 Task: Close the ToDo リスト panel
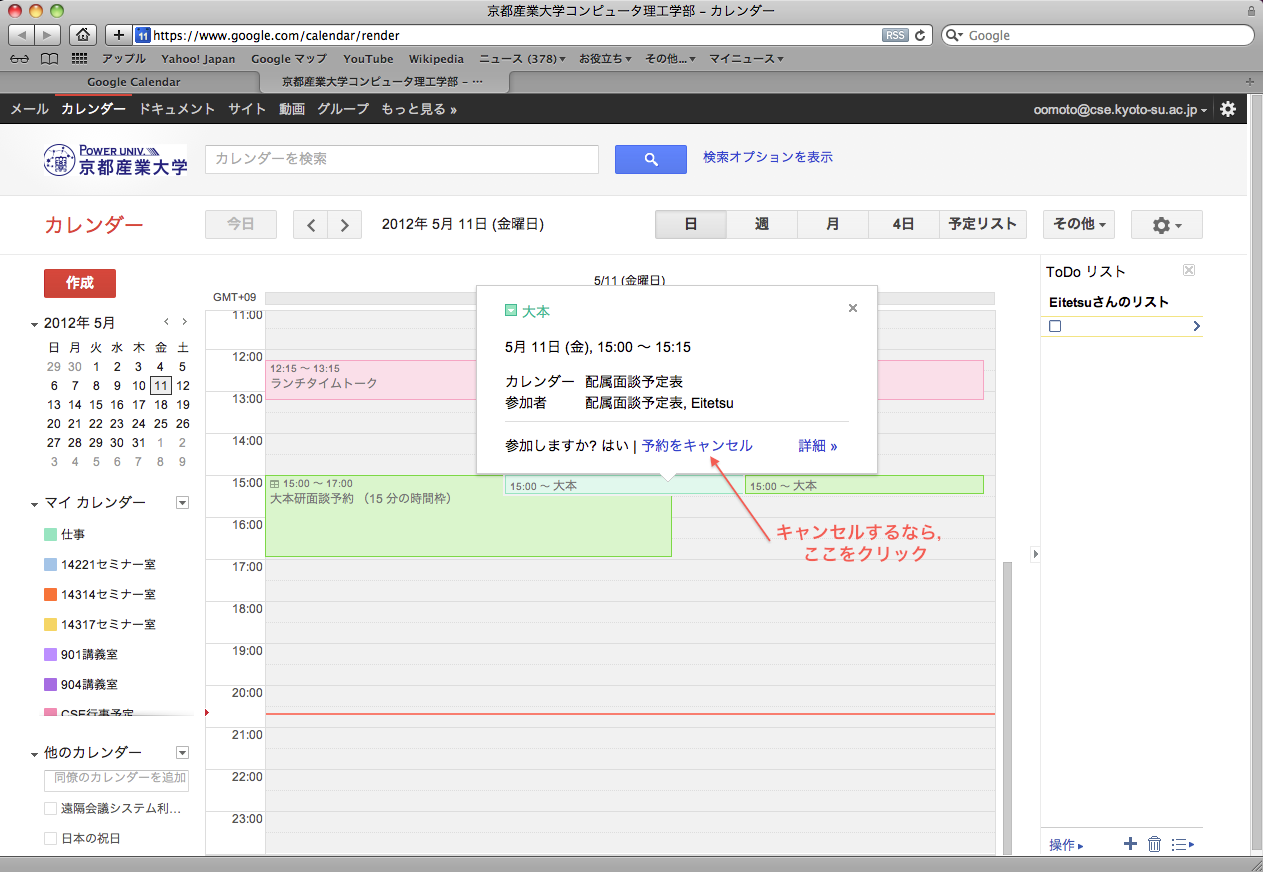click(x=1188, y=271)
